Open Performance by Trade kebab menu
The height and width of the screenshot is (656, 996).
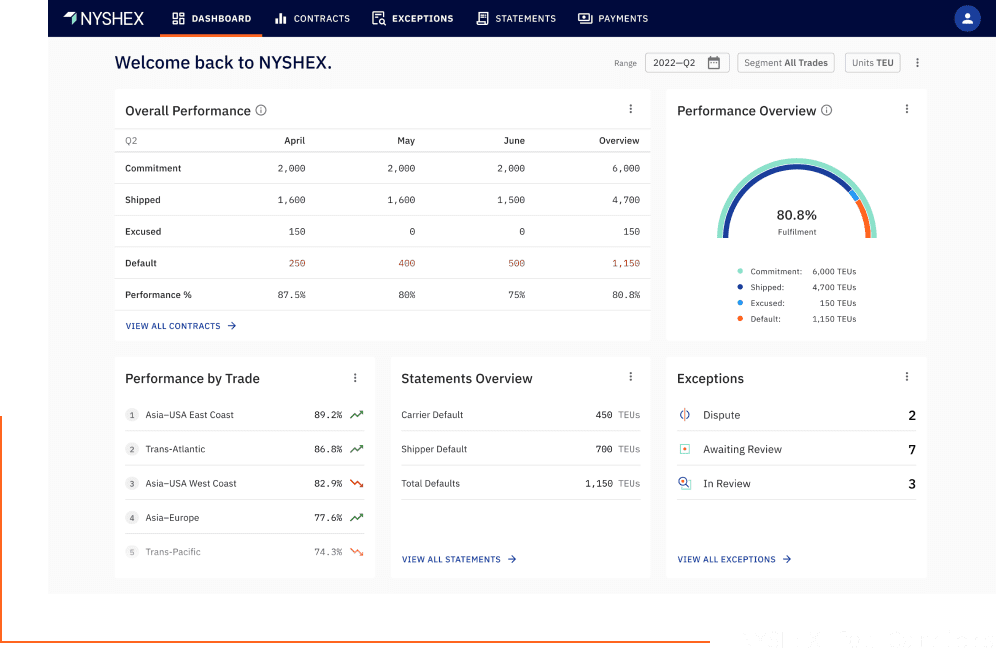(355, 378)
